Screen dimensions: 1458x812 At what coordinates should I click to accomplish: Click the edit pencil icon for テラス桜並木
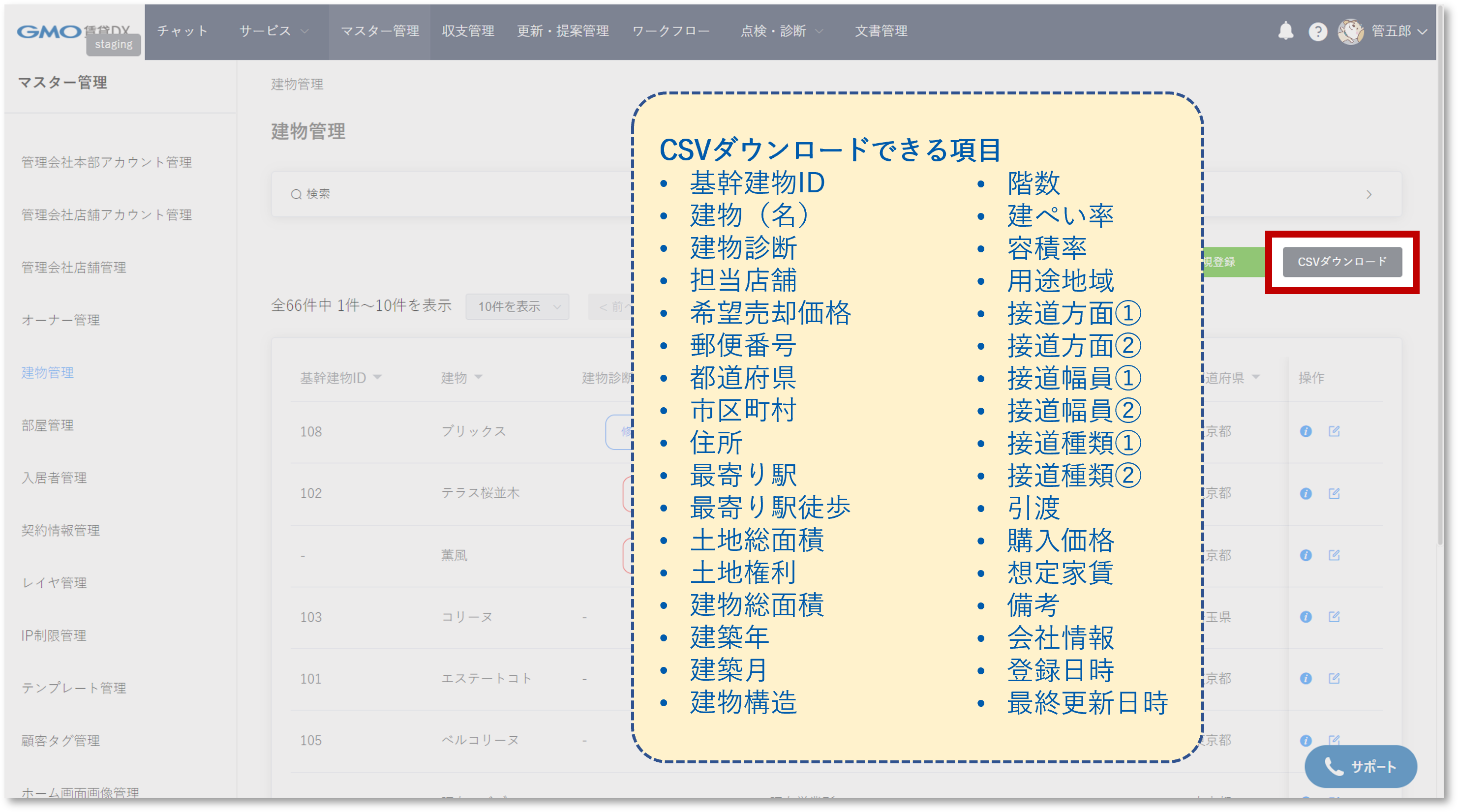click(x=1335, y=493)
